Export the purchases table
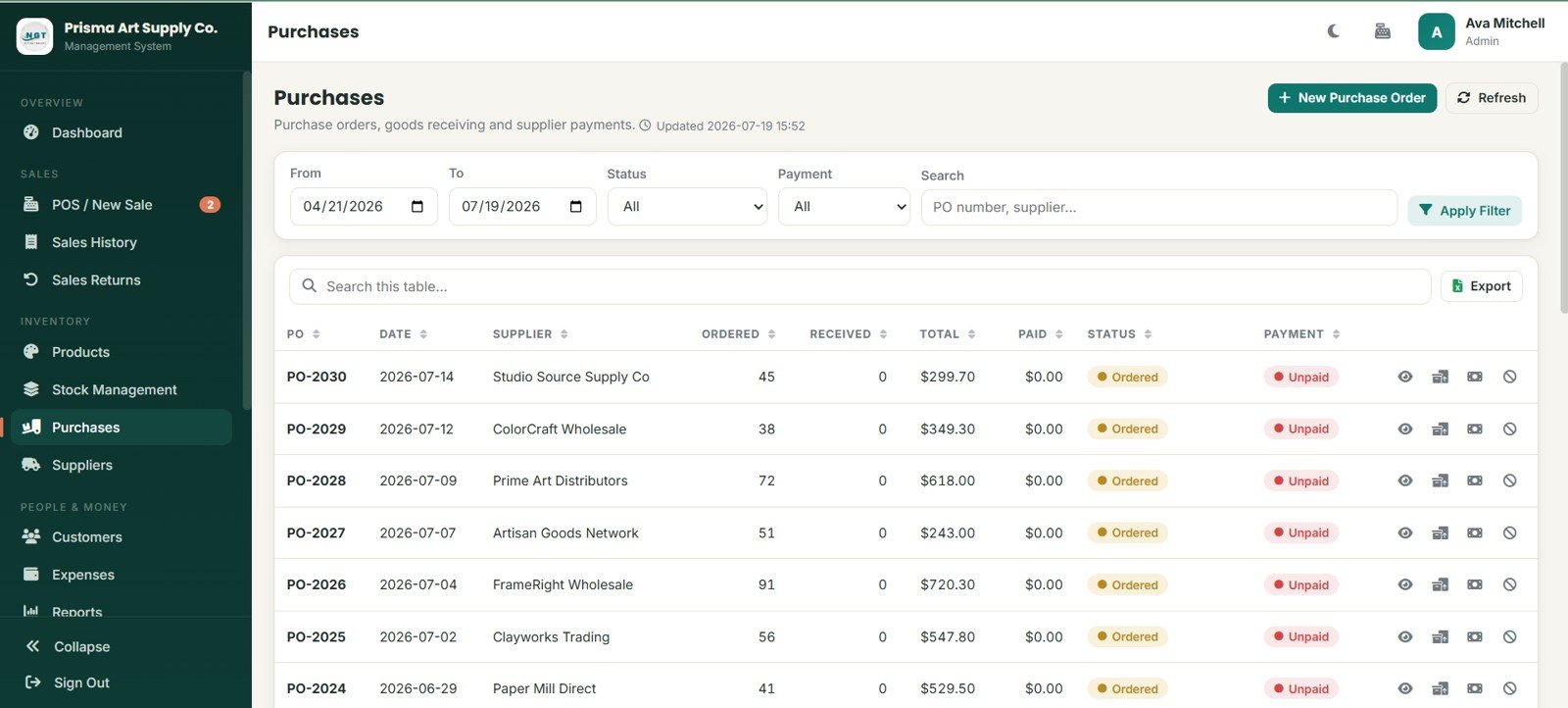This screenshot has height=708, width=1568. (x=1482, y=286)
